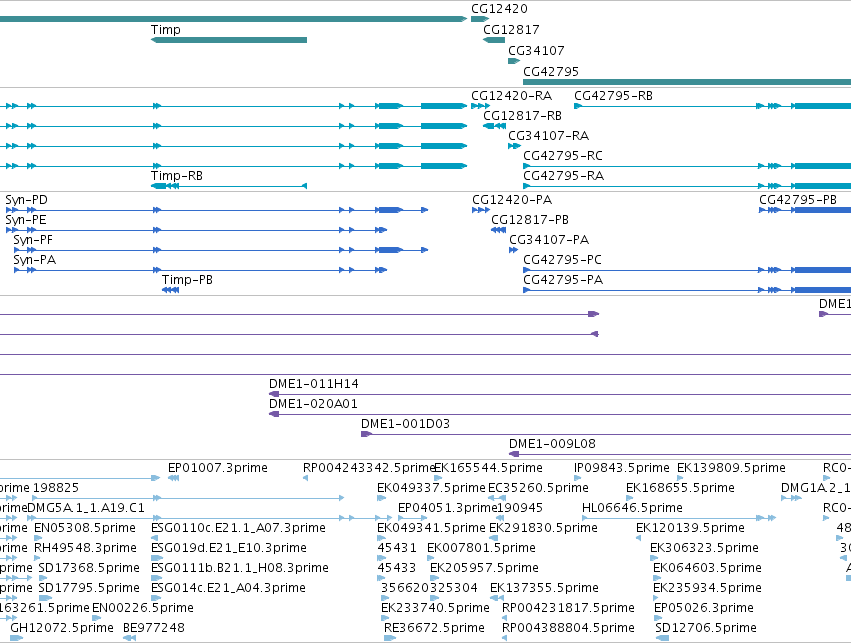Select the EK007801.5prime EST label
This screenshot has height=643, width=851.
pyautogui.click(x=481, y=548)
